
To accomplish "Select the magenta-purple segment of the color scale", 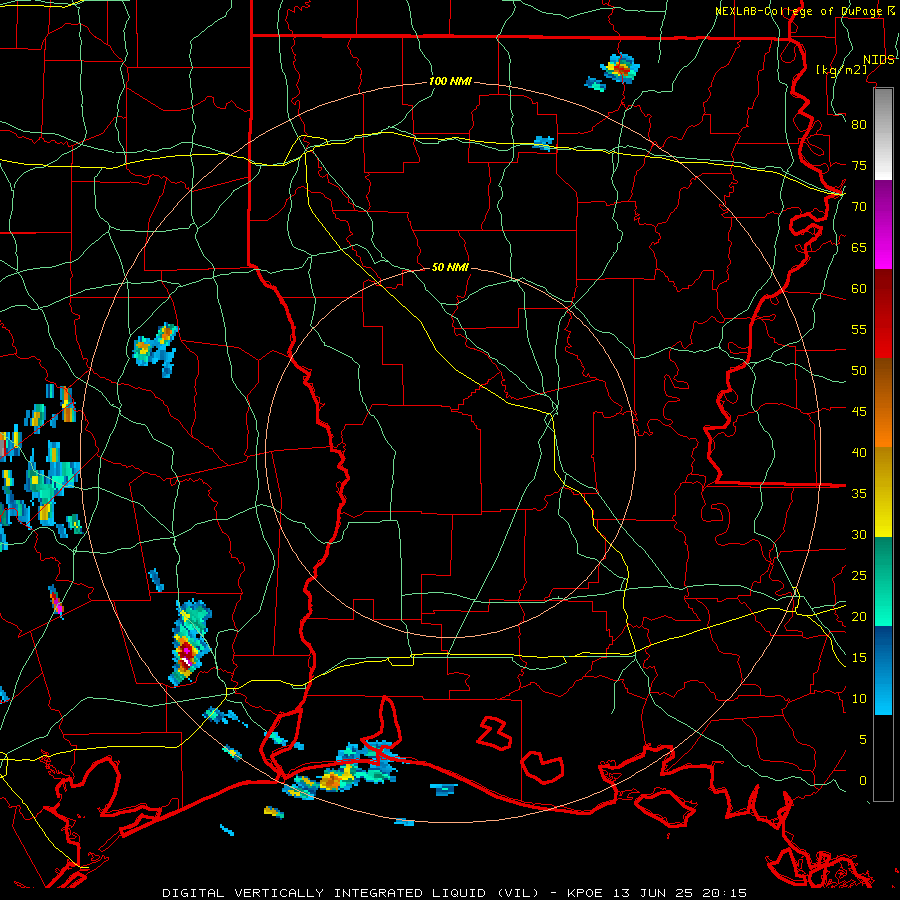I will coord(883,224).
